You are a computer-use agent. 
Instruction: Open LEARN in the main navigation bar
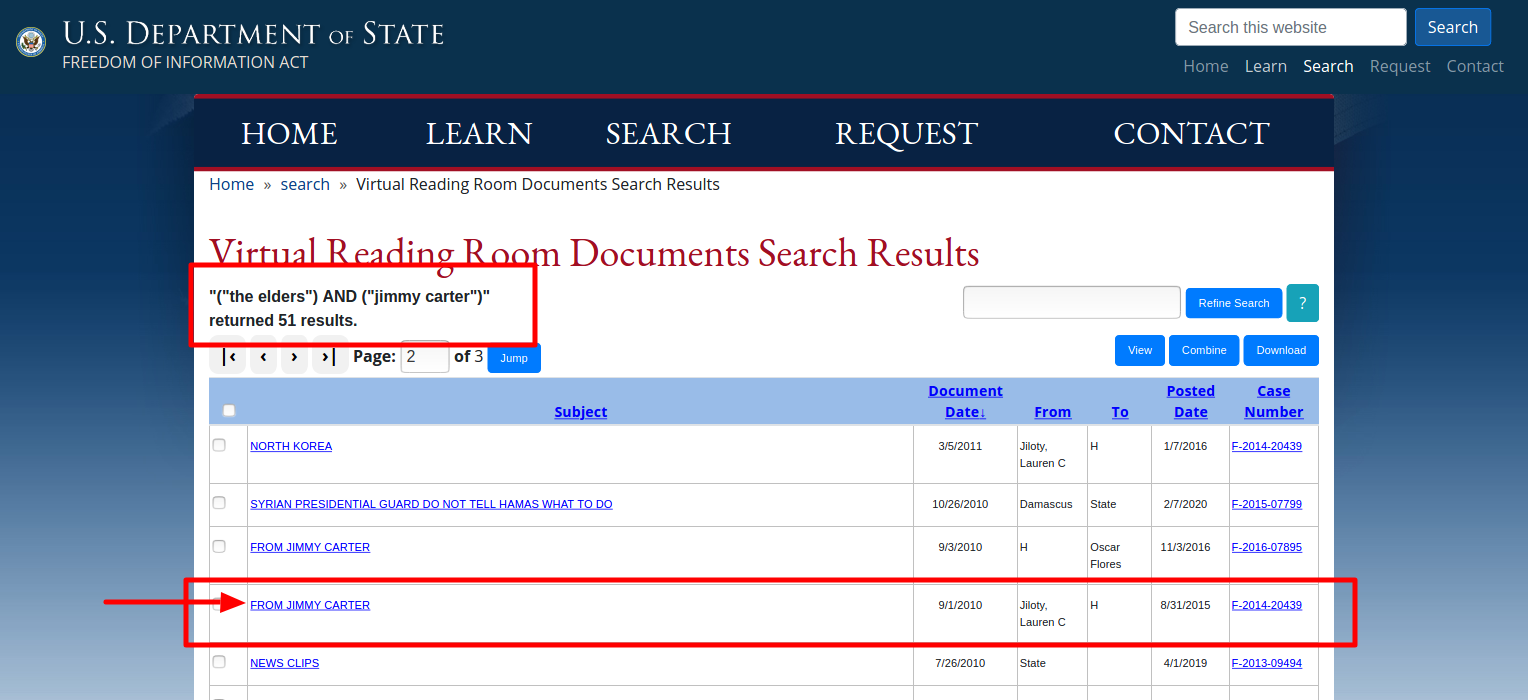[479, 134]
